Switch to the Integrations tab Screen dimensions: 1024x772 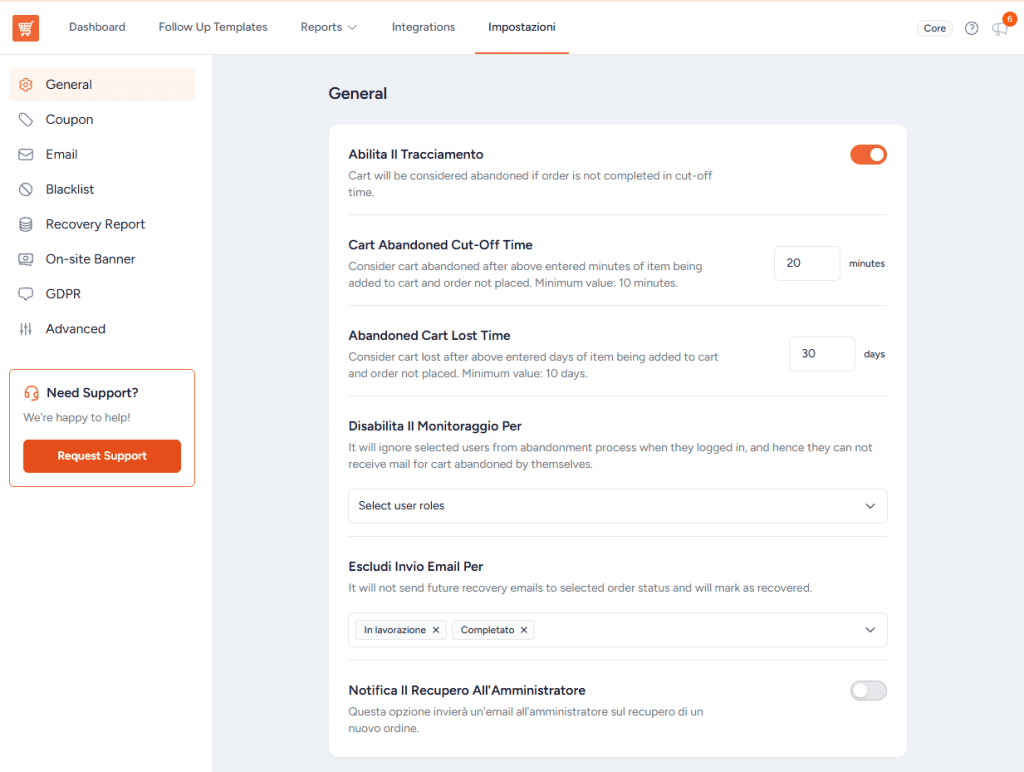[x=423, y=27]
